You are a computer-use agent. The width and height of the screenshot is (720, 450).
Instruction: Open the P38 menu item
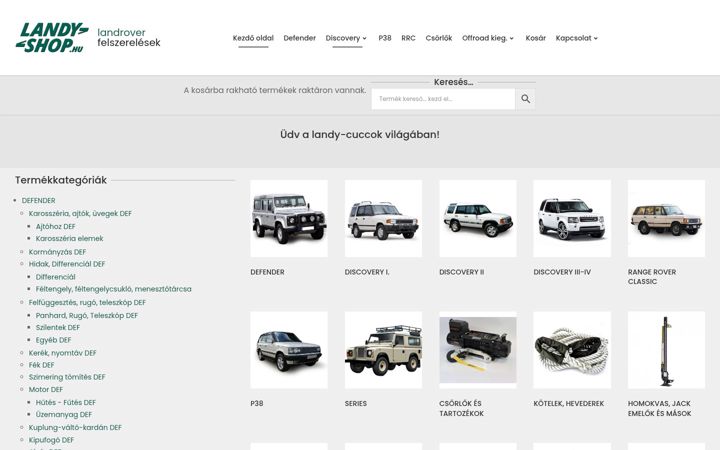[x=385, y=38]
